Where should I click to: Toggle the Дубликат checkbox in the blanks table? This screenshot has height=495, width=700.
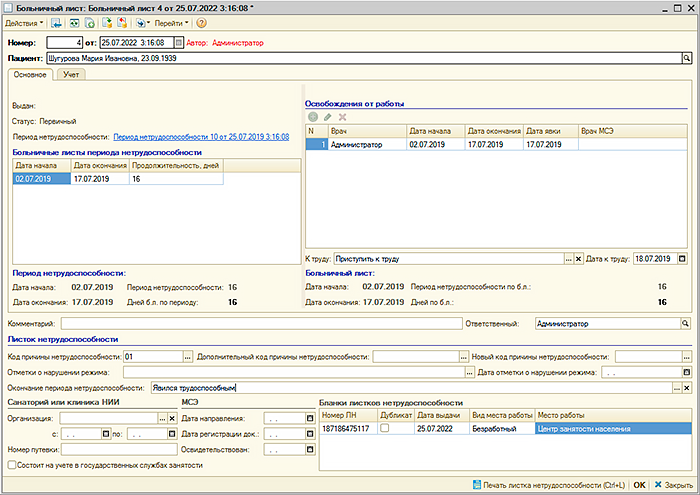385,428
